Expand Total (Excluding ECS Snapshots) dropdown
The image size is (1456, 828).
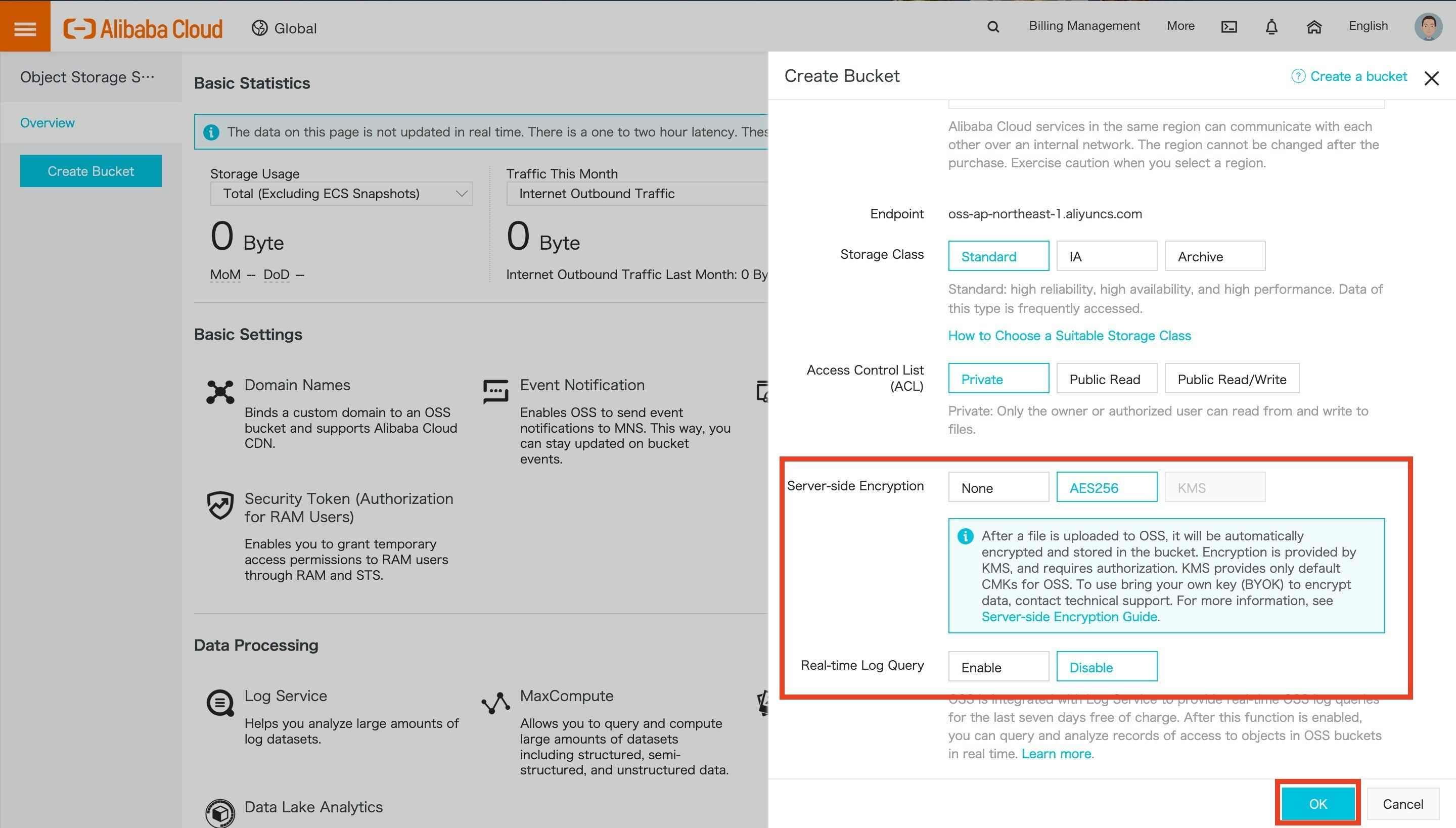click(341, 193)
